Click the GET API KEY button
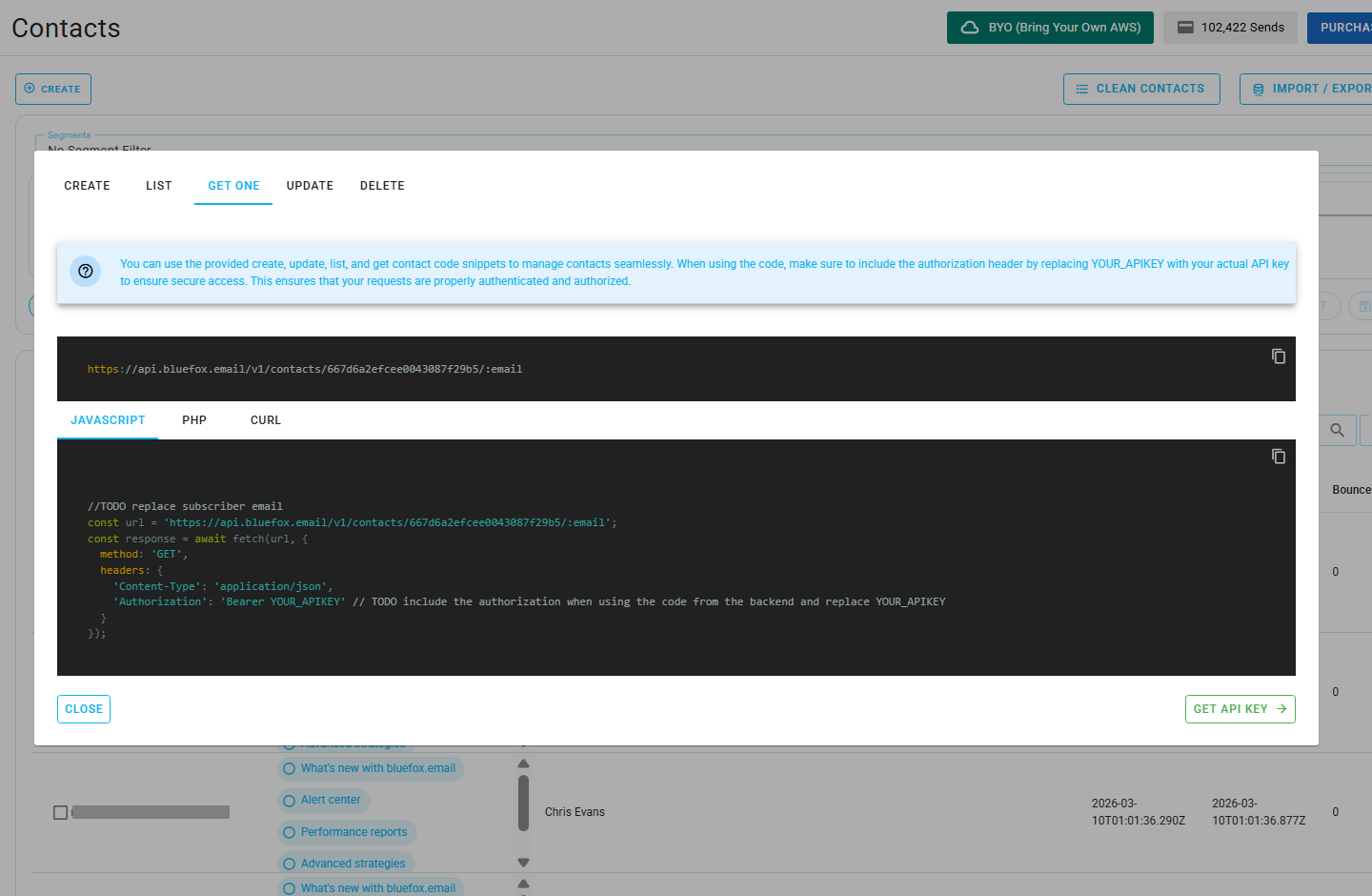This screenshot has width=1372, height=896. click(1240, 708)
